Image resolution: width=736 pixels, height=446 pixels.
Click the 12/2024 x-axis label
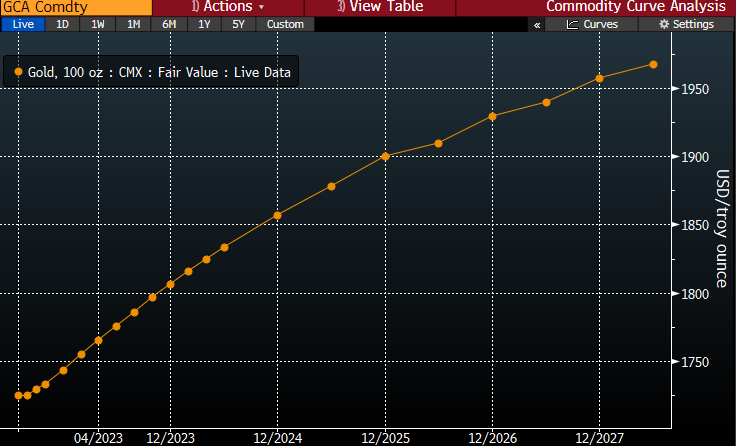pos(277,438)
